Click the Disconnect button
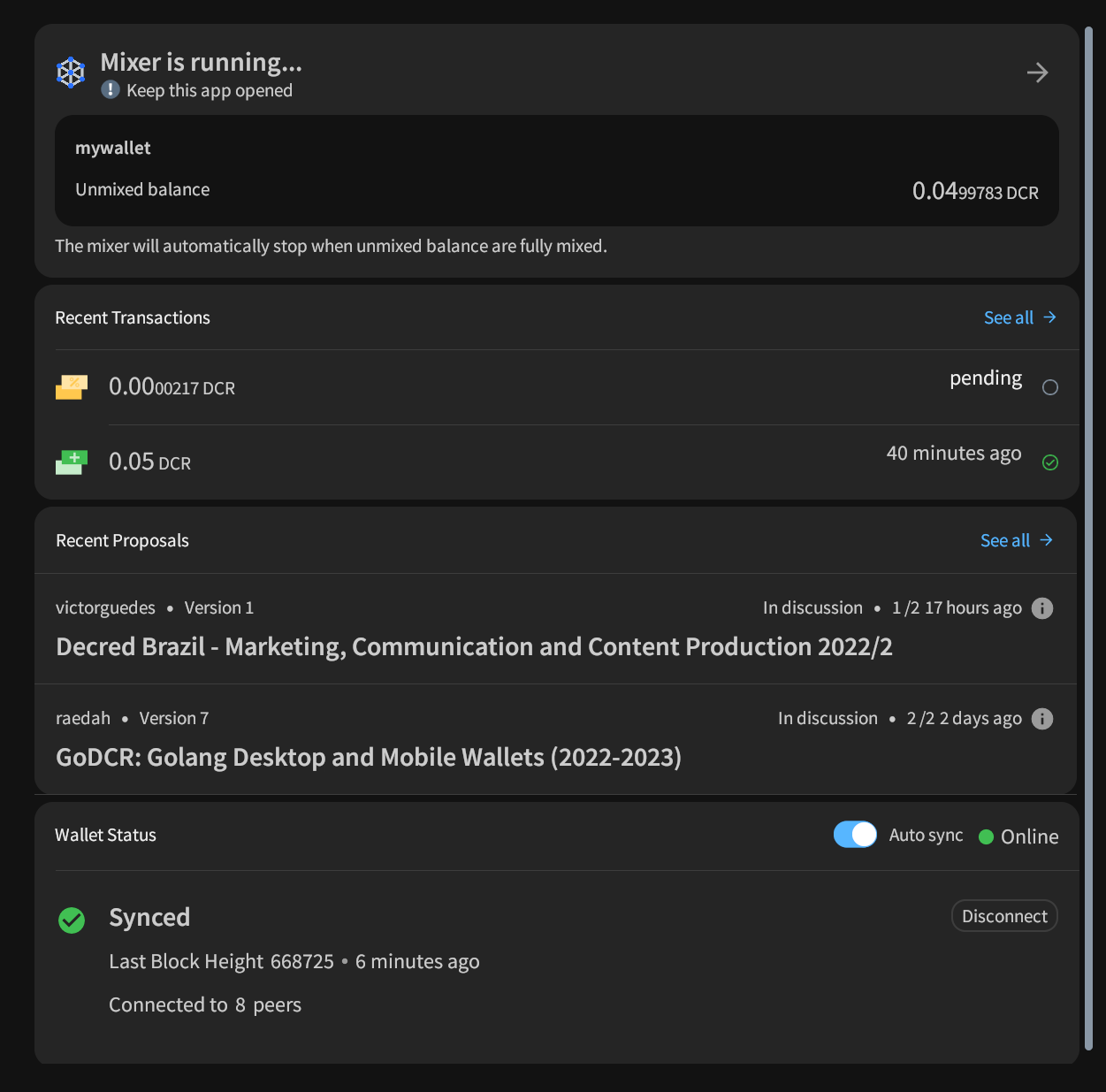 tap(1004, 916)
